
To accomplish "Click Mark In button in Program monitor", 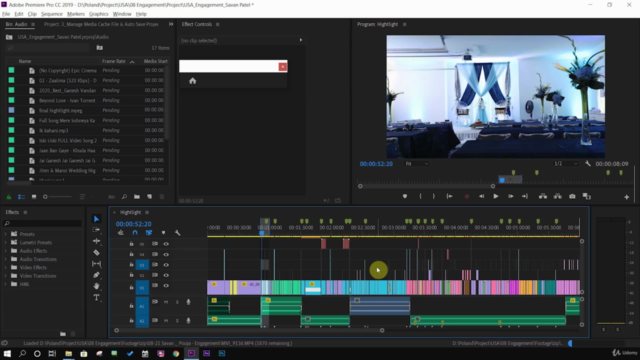I will pyautogui.click(x=420, y=196).
